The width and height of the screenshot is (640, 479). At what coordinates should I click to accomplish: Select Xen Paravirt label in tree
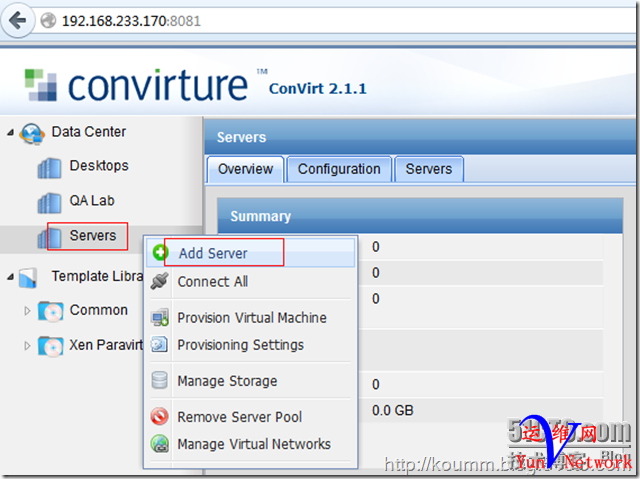coord(106,345)
